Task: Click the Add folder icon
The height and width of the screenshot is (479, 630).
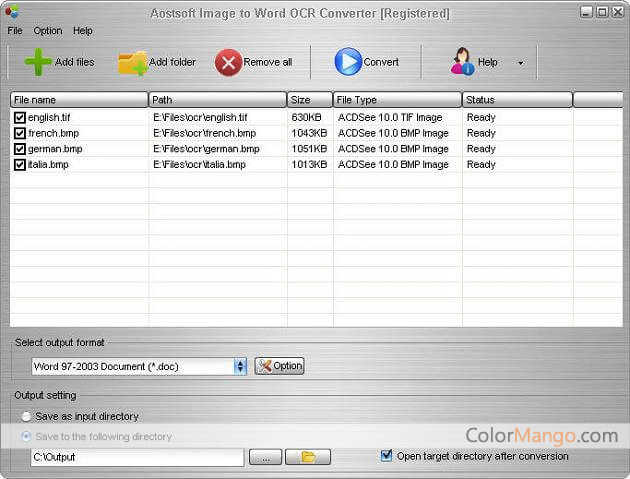Action: 132,63
